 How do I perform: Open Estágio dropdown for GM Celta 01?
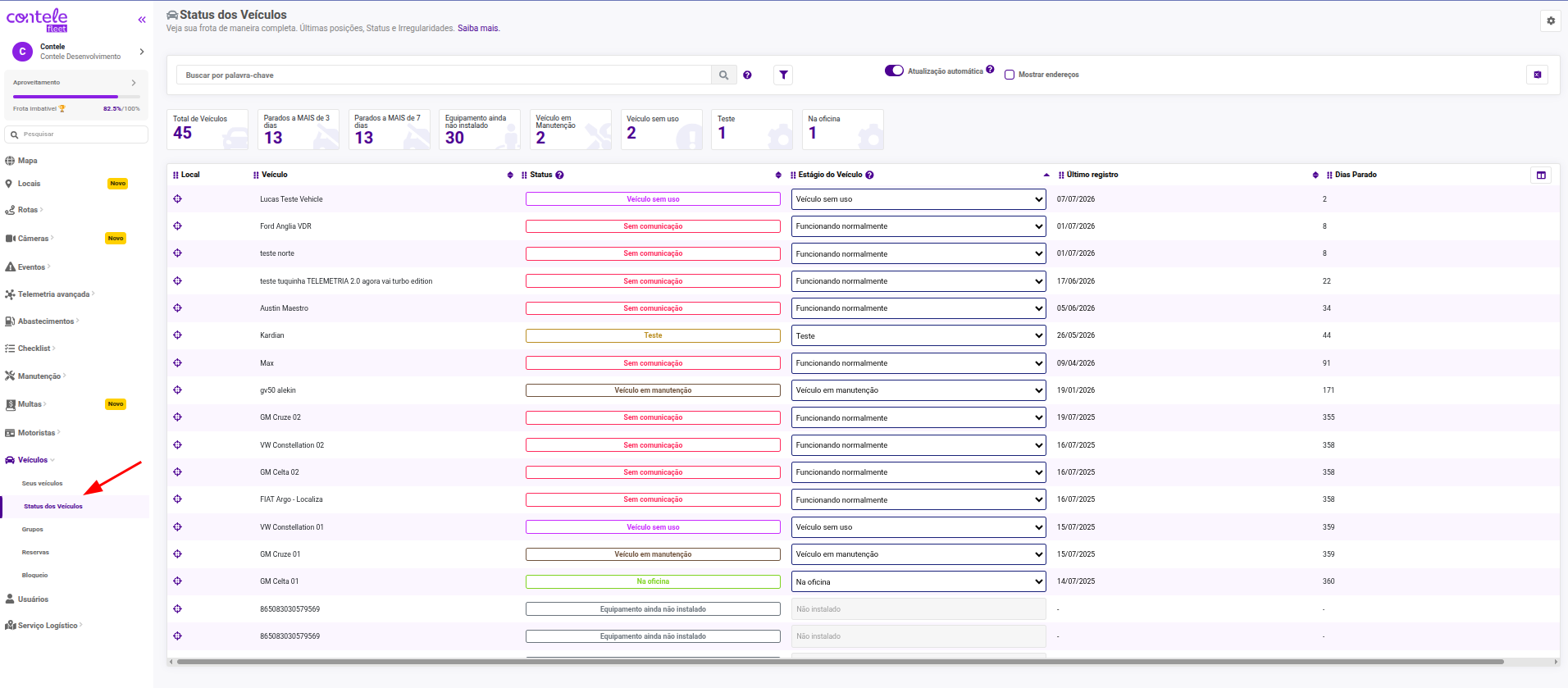(918, 582)
